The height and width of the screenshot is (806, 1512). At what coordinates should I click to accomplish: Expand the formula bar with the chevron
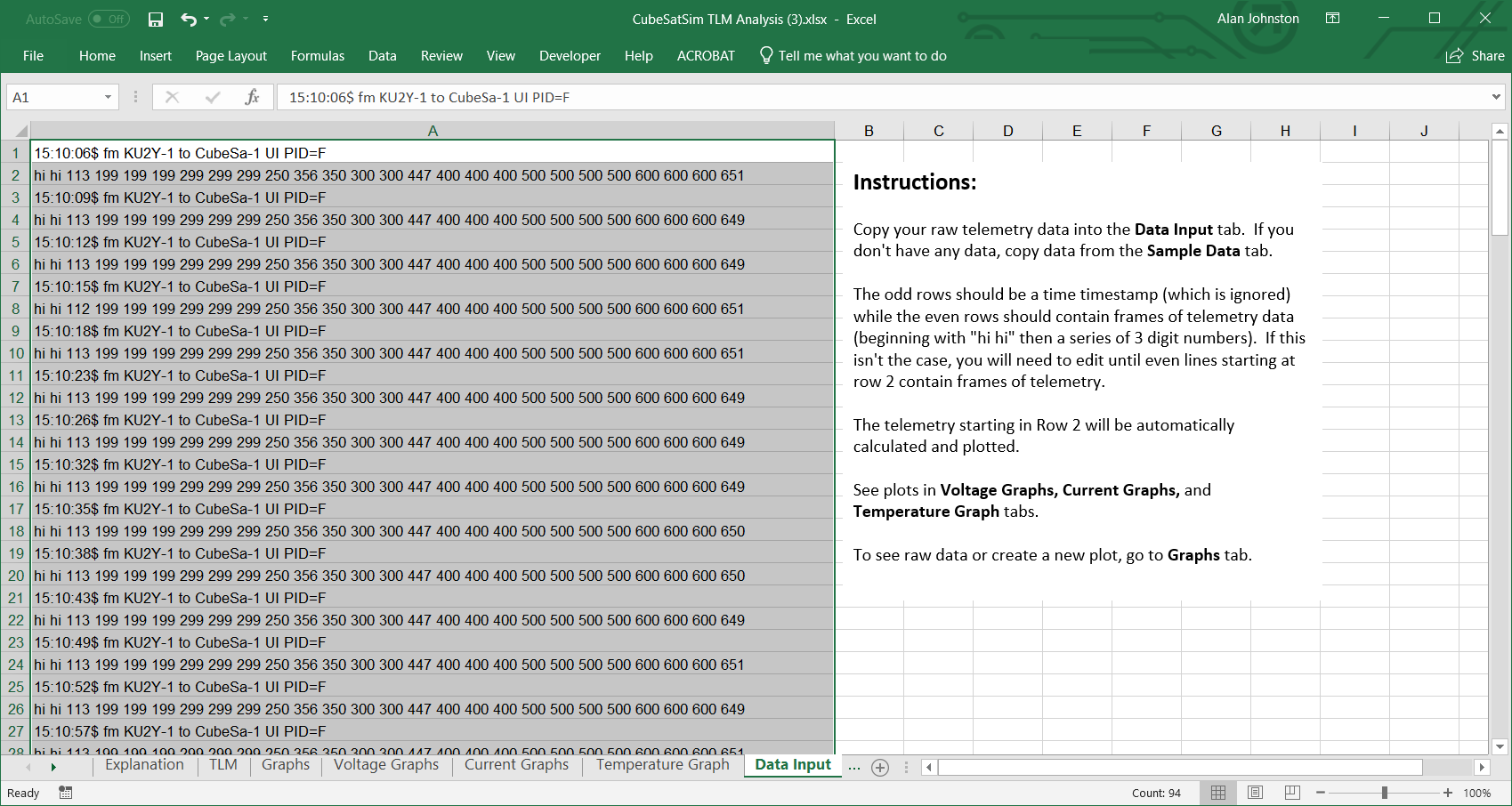tap(1496, 97)
